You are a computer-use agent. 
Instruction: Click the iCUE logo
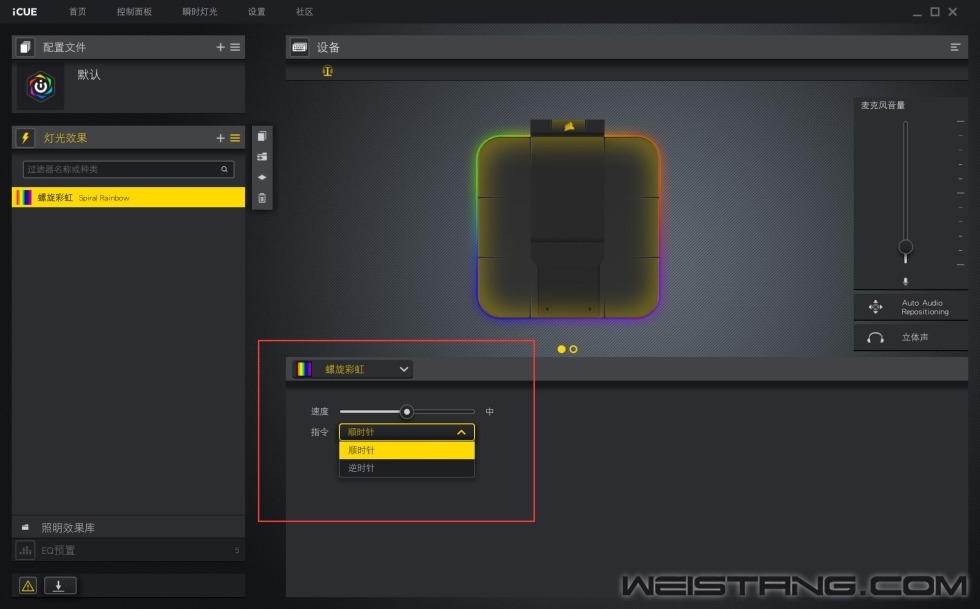coord(24,12)
